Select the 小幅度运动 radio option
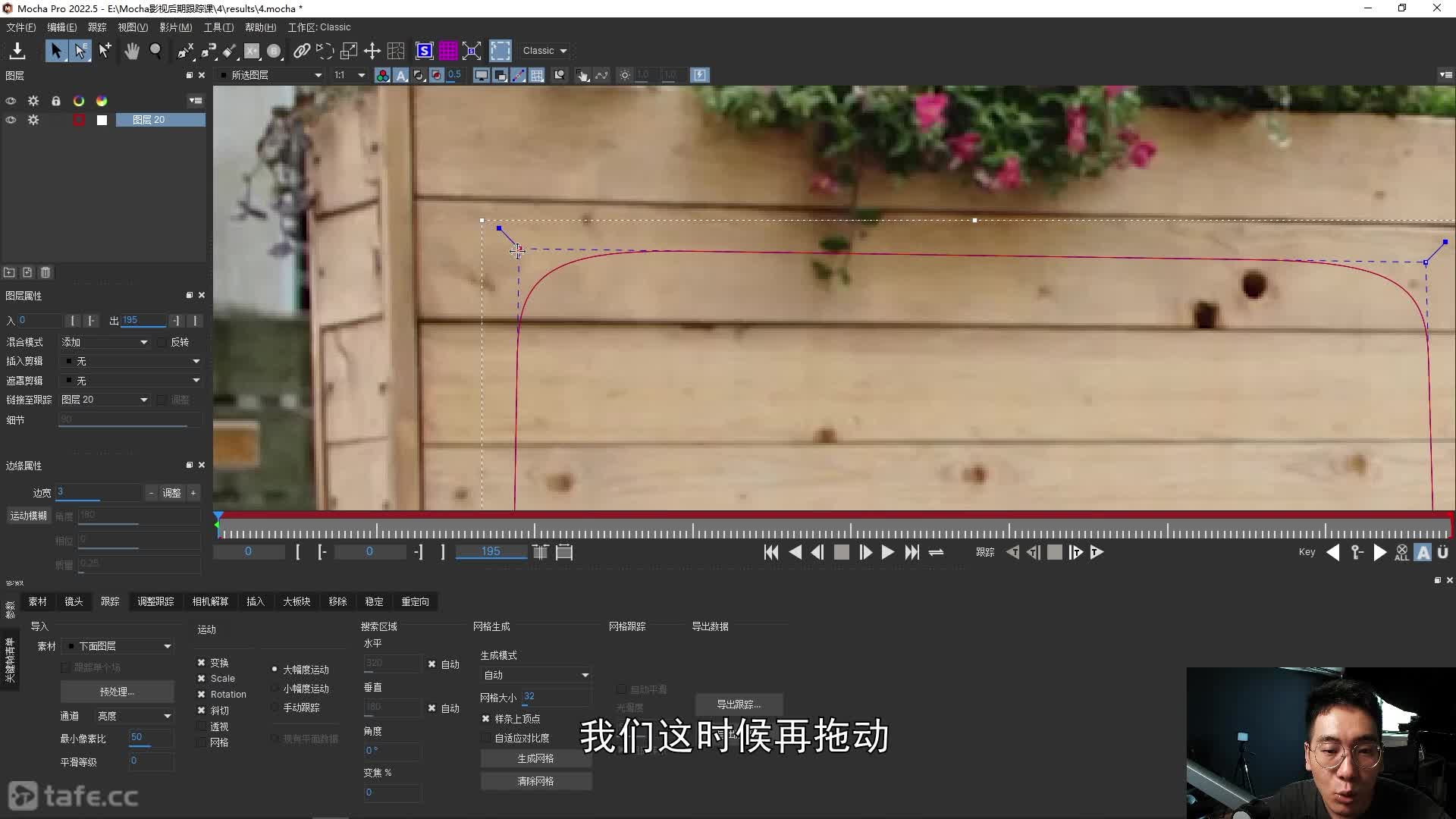 point(275,689)
